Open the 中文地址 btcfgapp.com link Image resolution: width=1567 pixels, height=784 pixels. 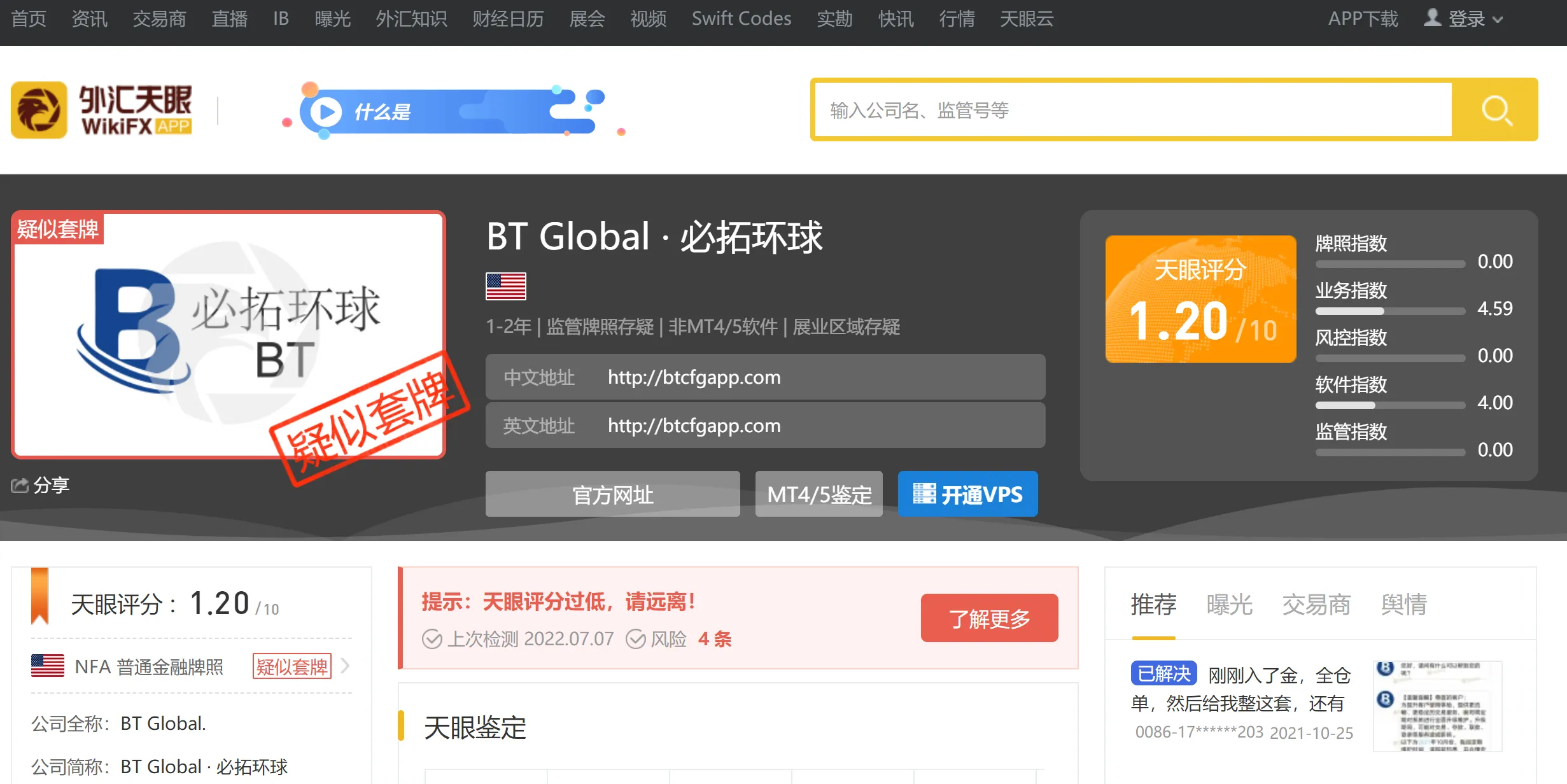click(x=694, y=377)
